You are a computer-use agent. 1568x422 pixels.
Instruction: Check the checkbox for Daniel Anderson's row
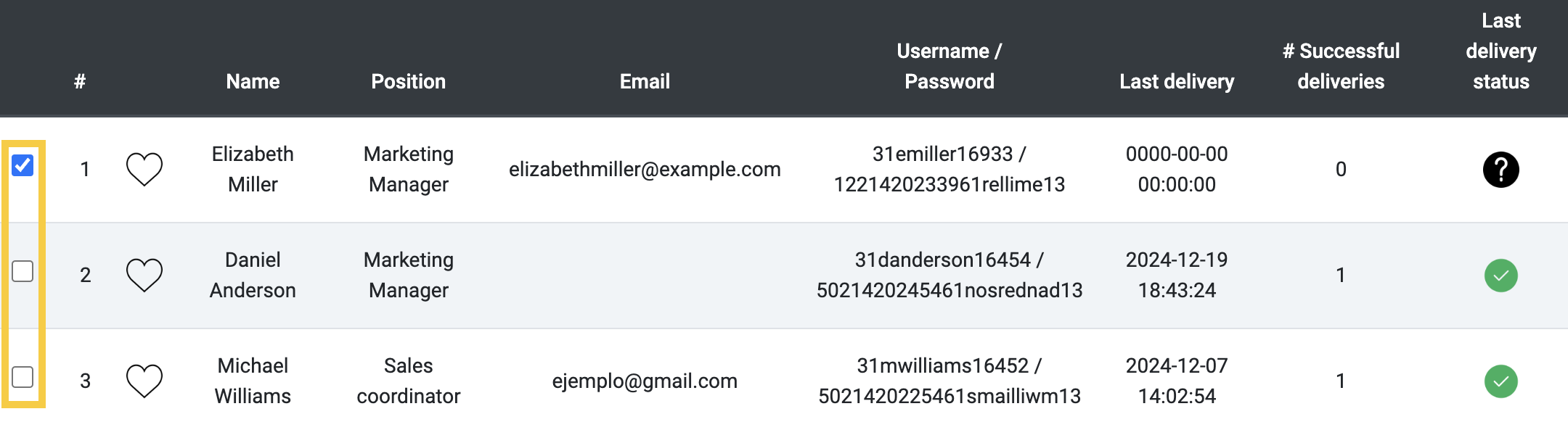click(x=23, y=271)
